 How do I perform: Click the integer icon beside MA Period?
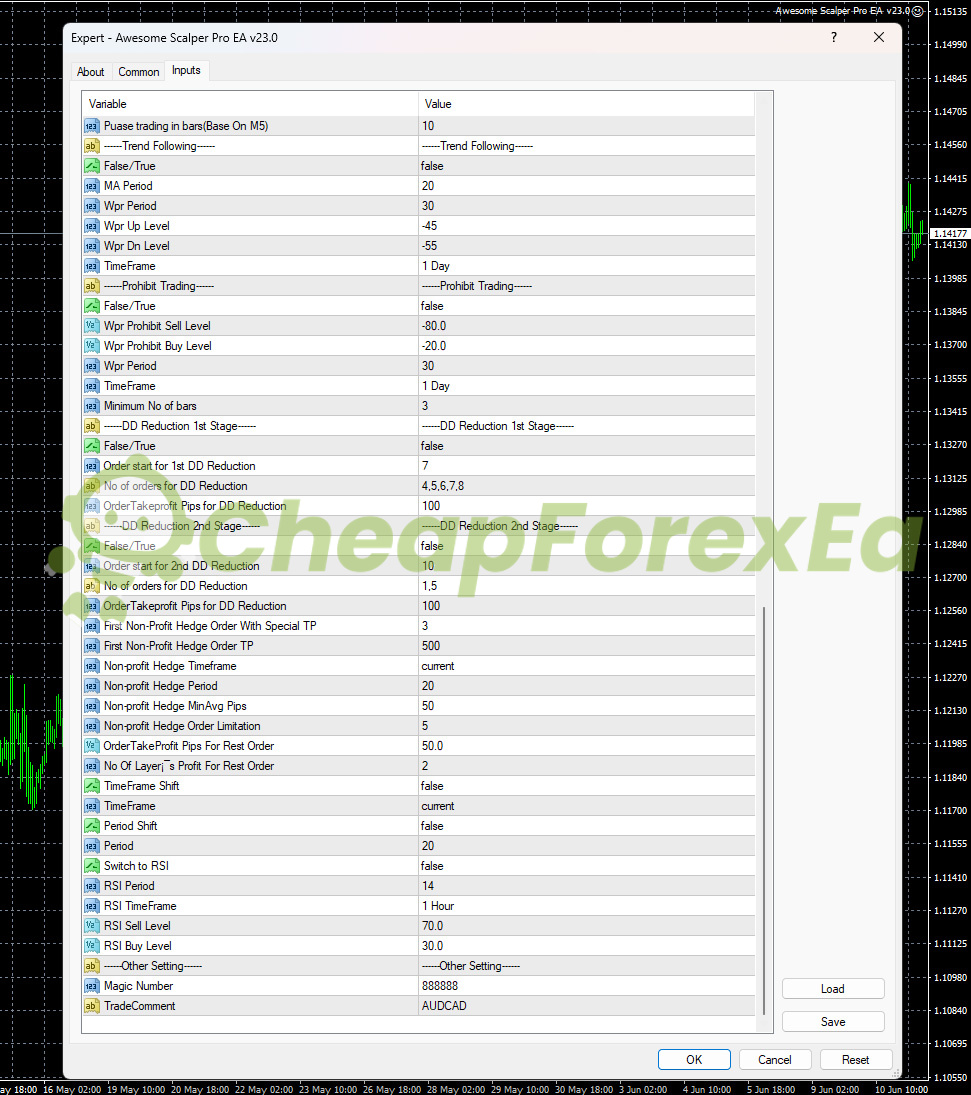click(92, 186)
